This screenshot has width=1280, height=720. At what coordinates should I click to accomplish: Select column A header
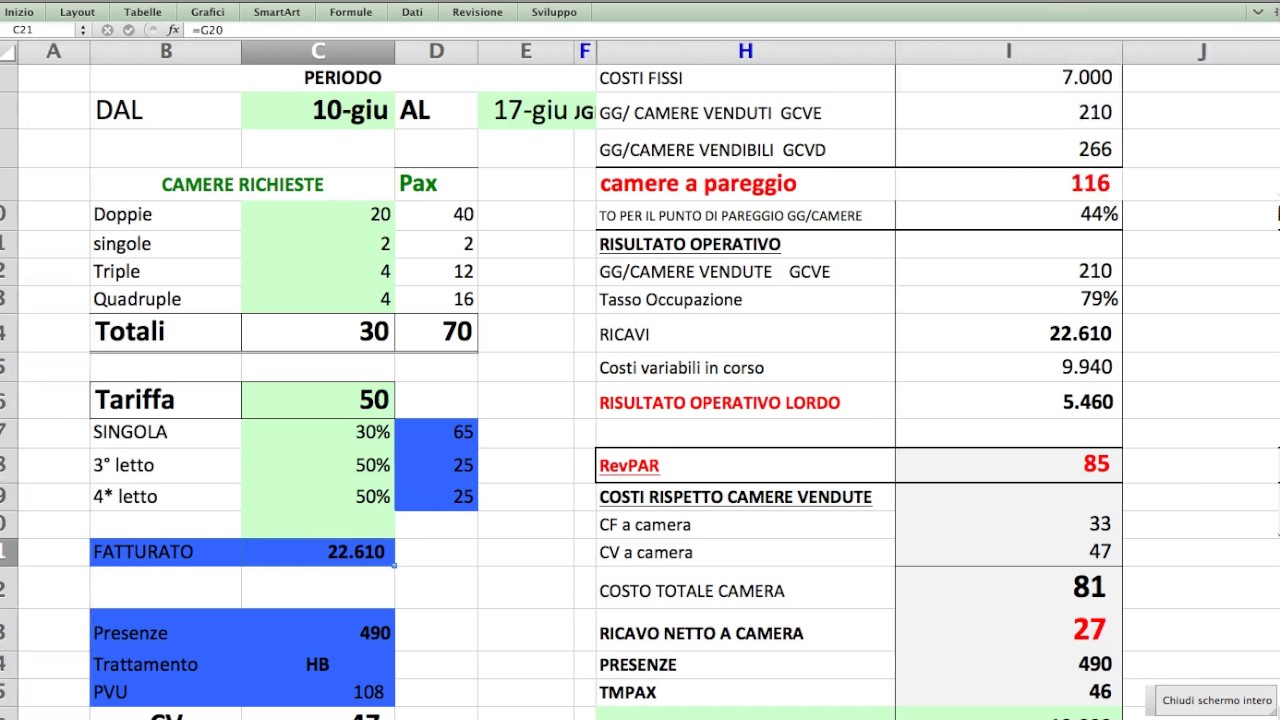pos(53,51)
